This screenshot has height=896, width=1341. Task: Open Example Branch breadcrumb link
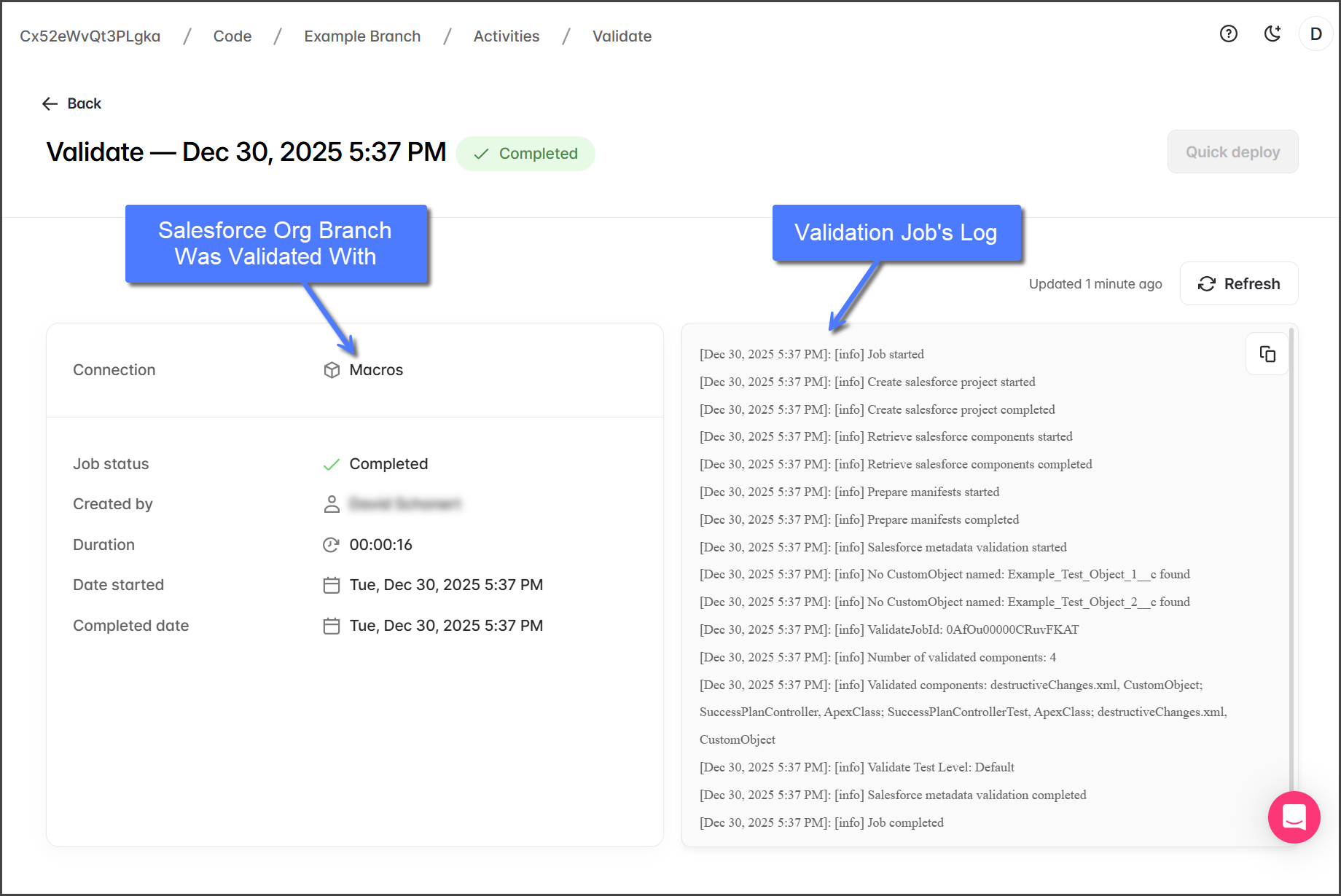tap(362, 36)
